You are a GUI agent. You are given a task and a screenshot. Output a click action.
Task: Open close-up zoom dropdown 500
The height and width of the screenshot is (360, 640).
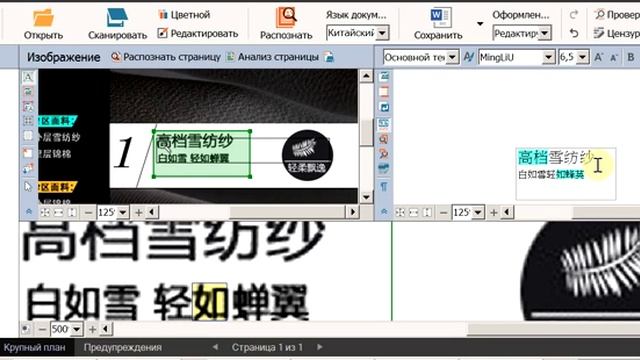coord(66,329)
